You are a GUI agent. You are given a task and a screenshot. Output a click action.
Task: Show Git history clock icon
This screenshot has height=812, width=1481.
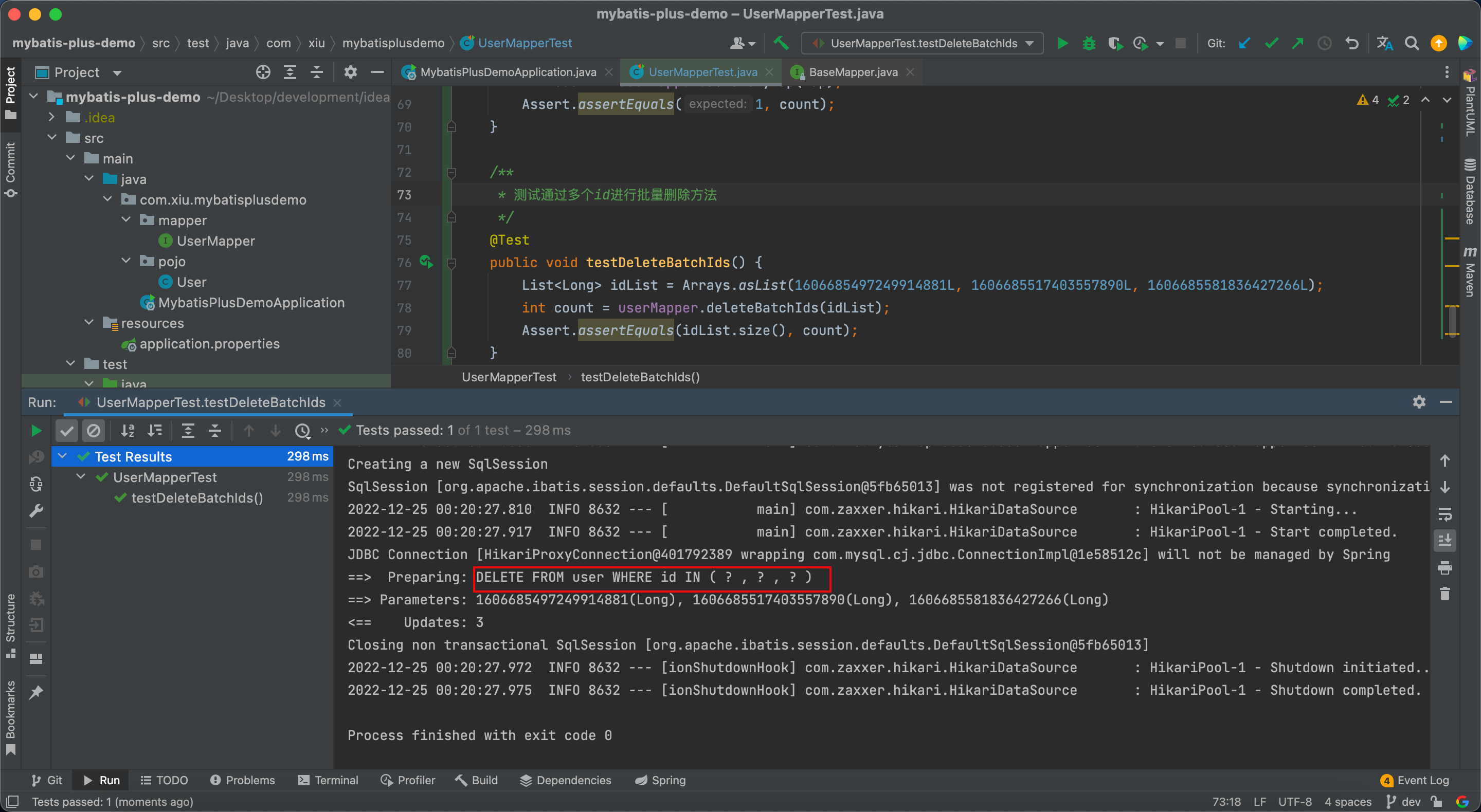[x=1325, y=43]
